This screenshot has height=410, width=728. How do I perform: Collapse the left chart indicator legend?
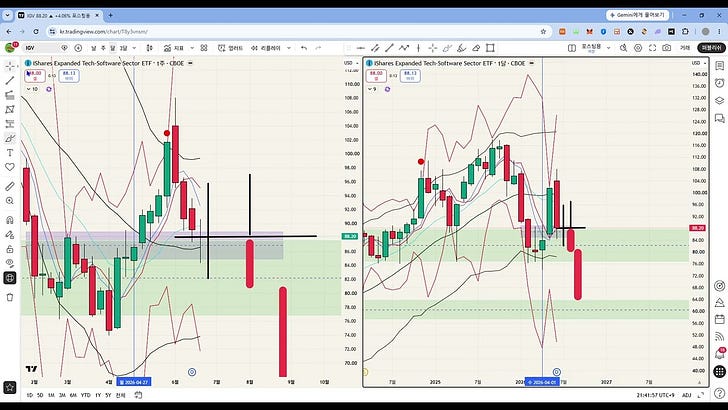point(32,89)
